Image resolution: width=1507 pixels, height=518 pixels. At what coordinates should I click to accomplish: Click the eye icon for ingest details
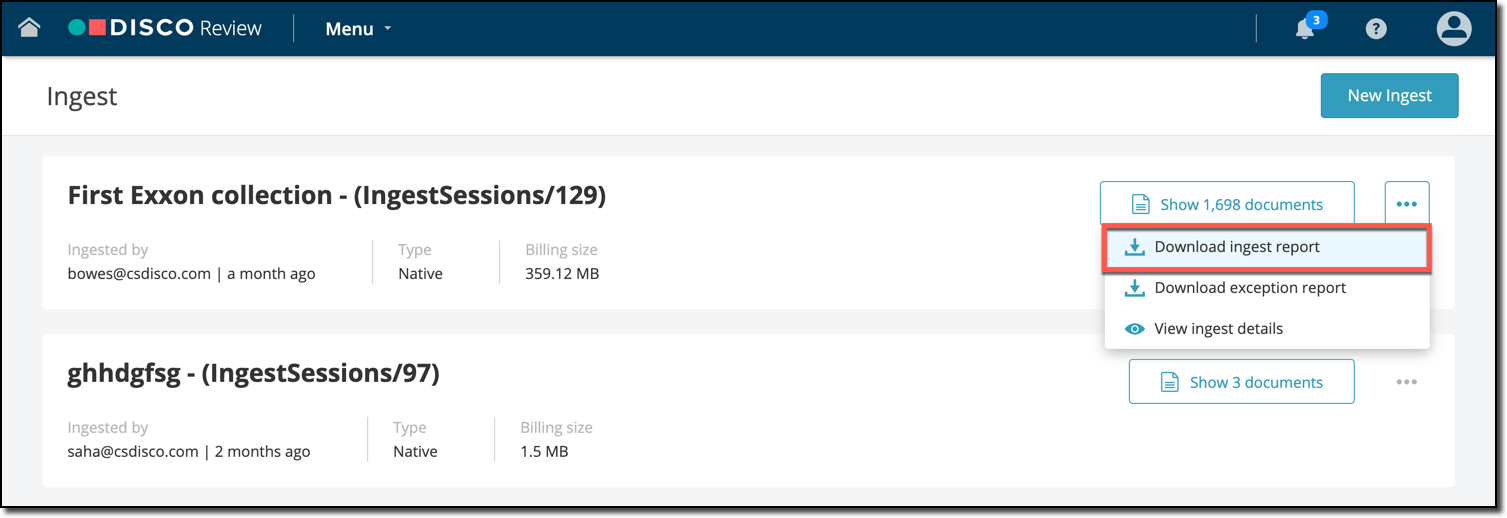1135,329
